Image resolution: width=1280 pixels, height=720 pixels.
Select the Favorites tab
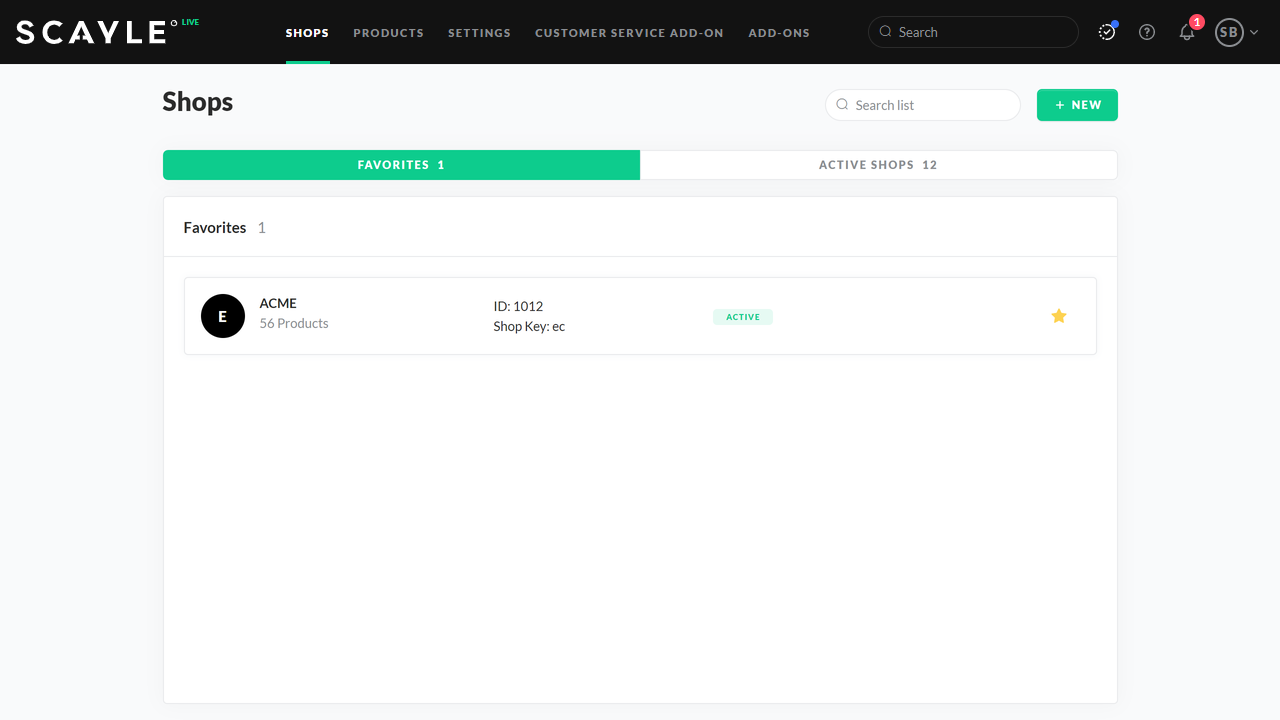(x=401, y=165)
